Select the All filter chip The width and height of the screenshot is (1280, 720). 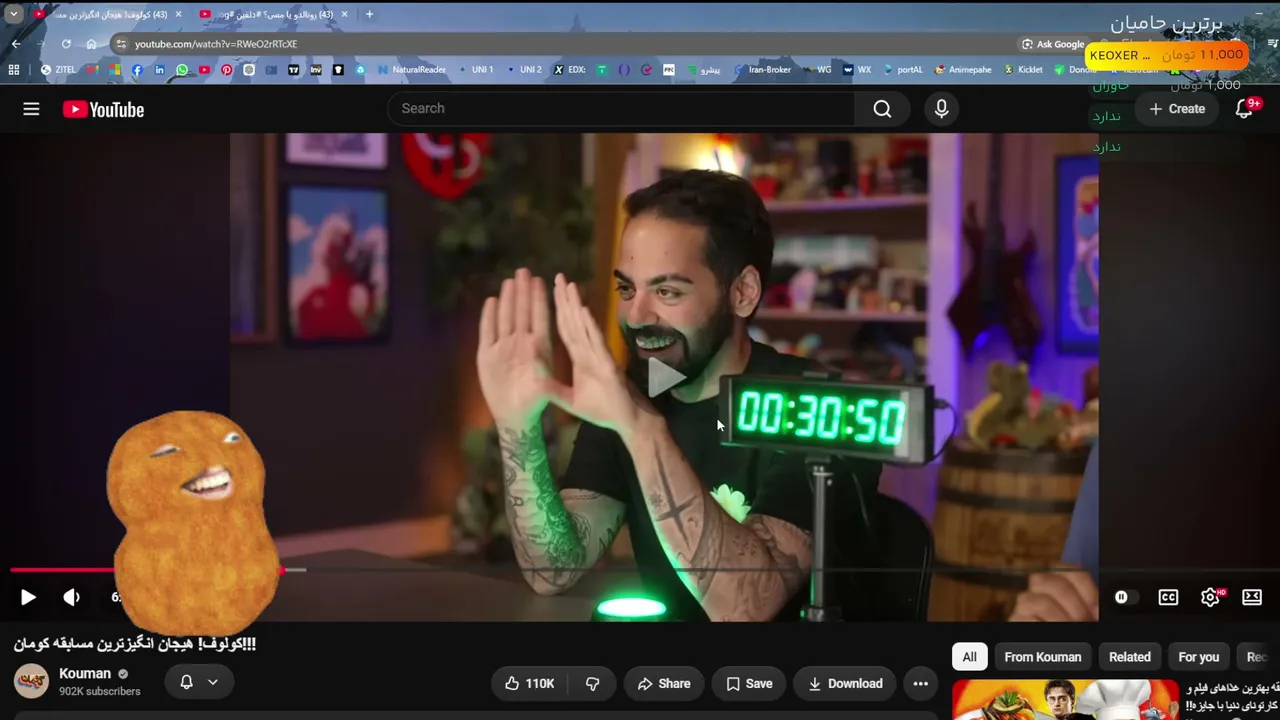point(969,657)
